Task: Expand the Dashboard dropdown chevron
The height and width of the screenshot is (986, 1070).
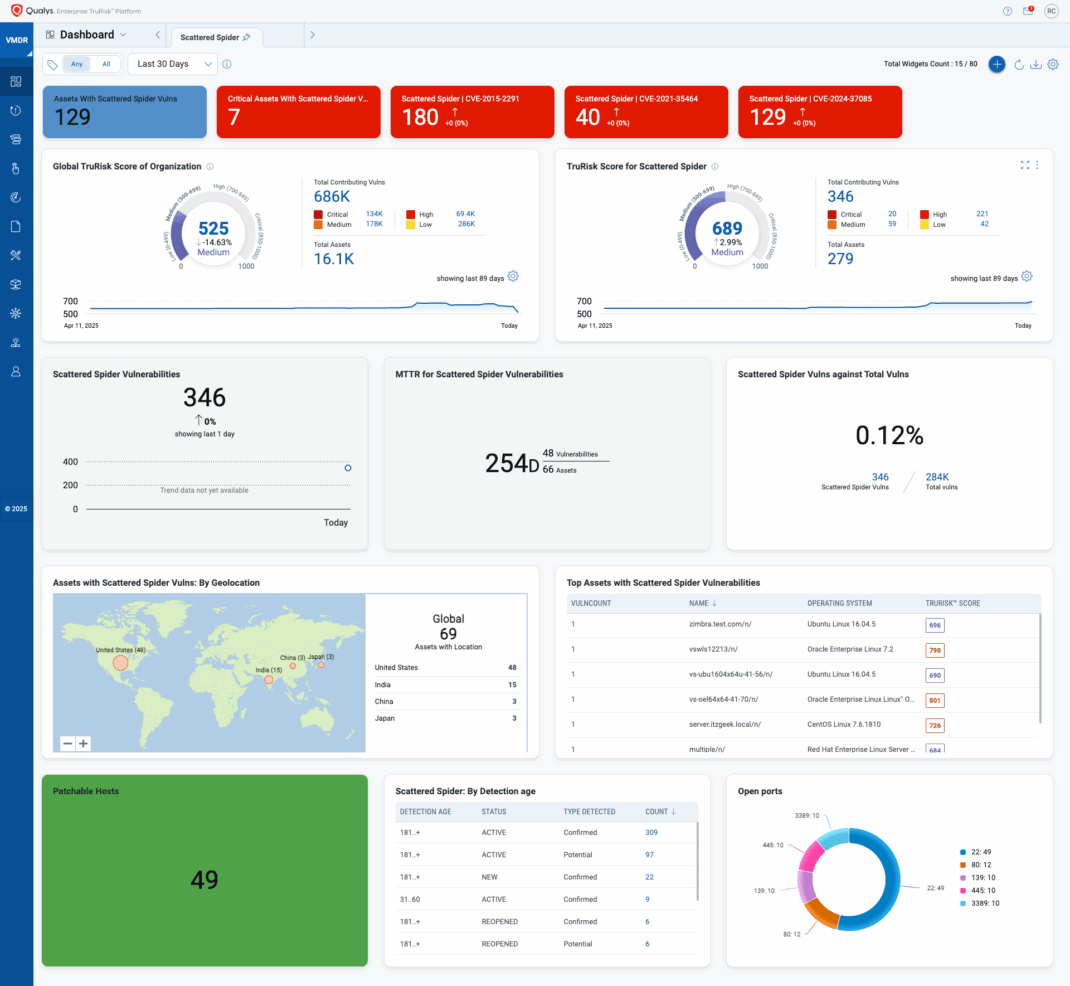Action: click(x=124, y=35)
